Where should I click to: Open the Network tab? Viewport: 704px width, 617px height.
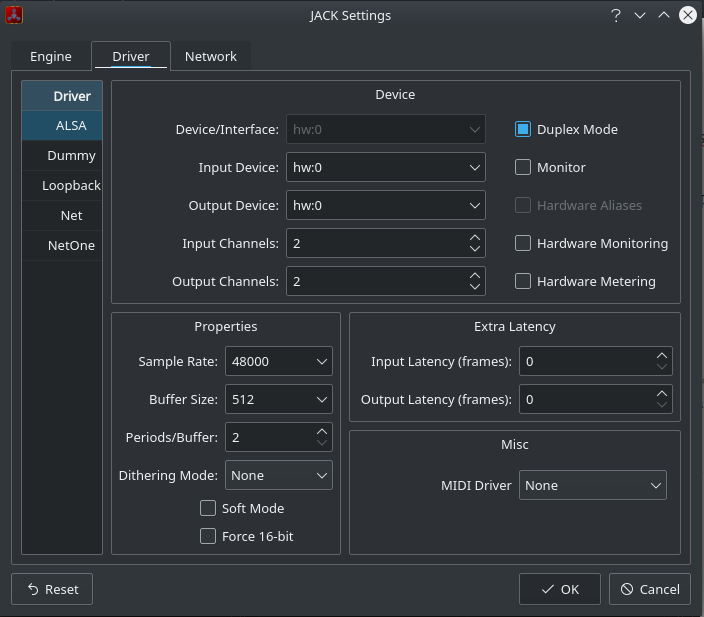(211, 57)
